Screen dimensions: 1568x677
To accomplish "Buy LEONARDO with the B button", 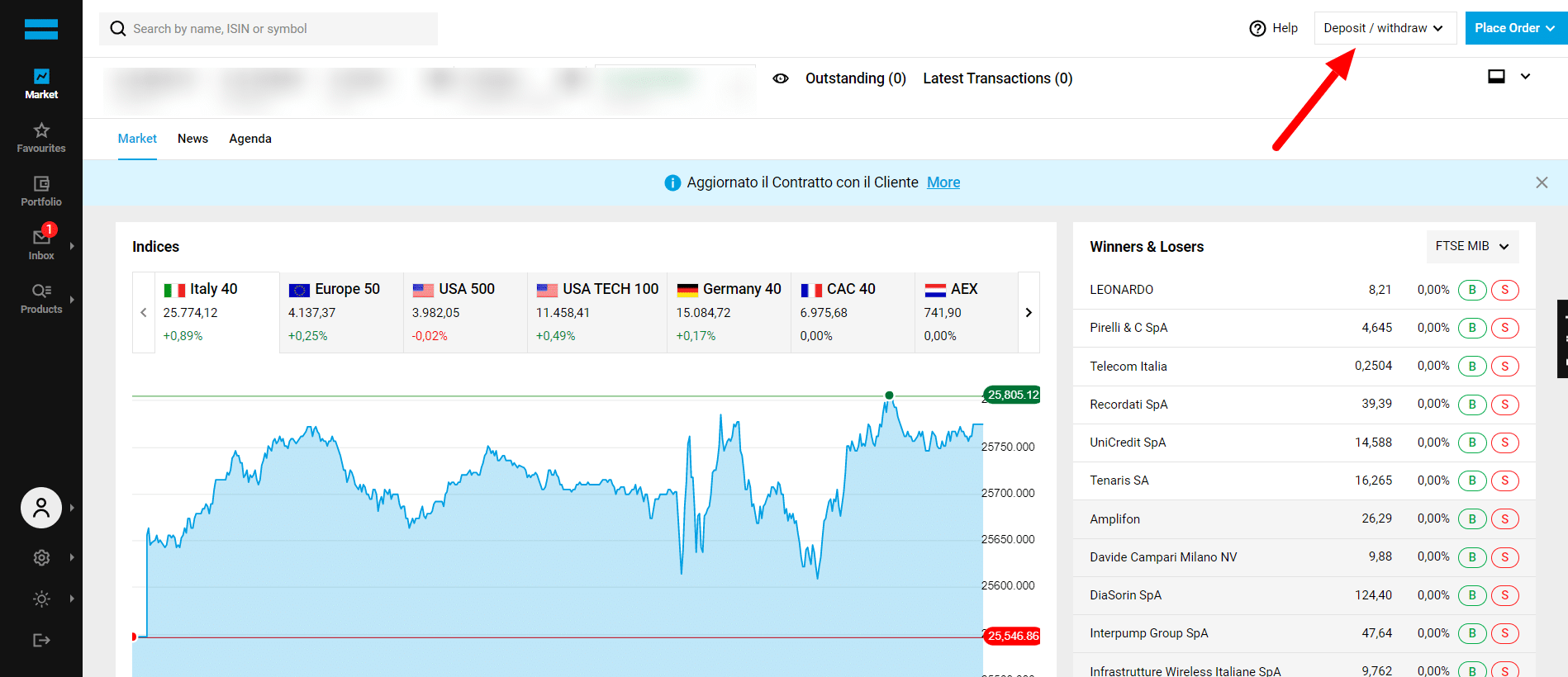I will click(1472, 290).
